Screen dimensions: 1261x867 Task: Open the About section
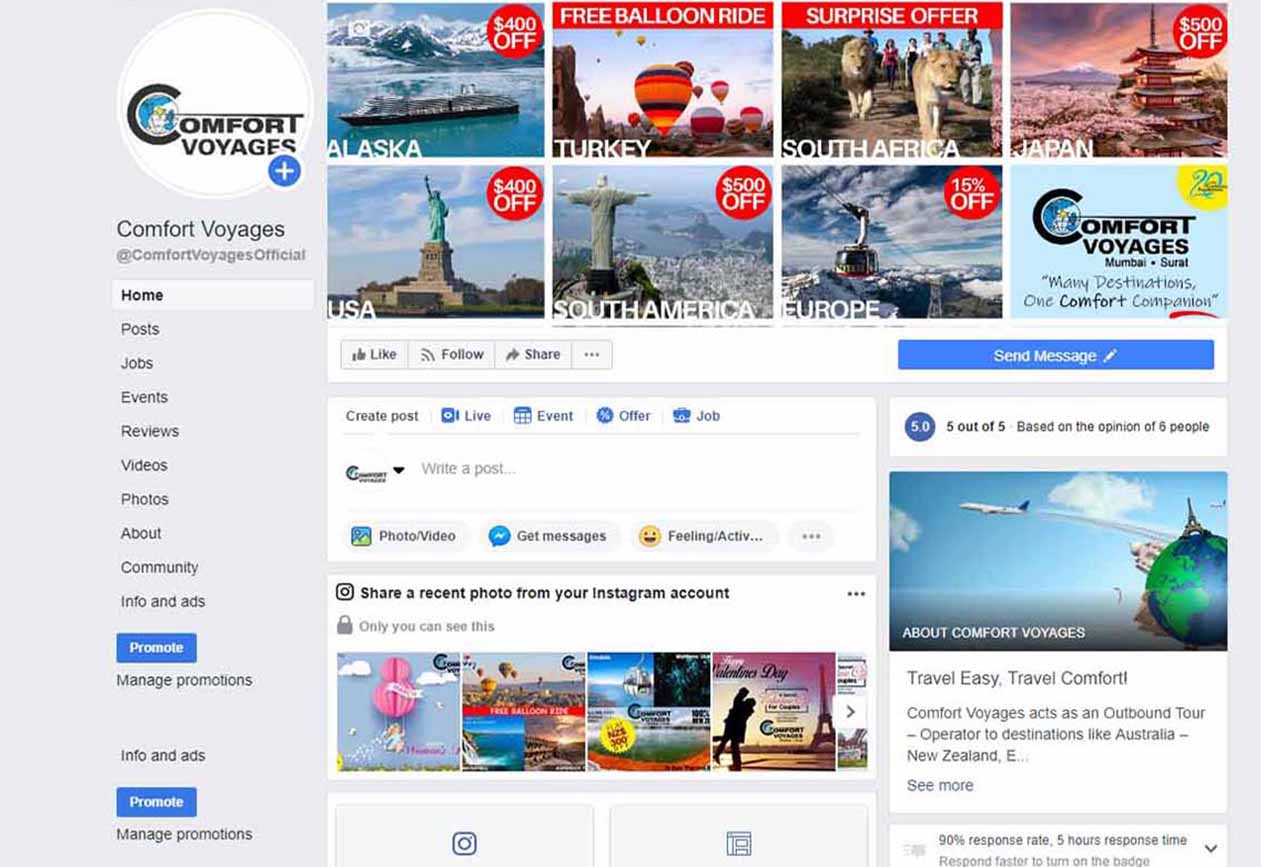(x=141, y=533)
